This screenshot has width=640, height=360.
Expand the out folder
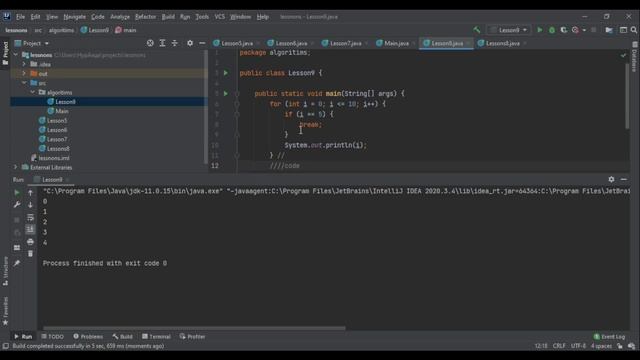point(24,73)
